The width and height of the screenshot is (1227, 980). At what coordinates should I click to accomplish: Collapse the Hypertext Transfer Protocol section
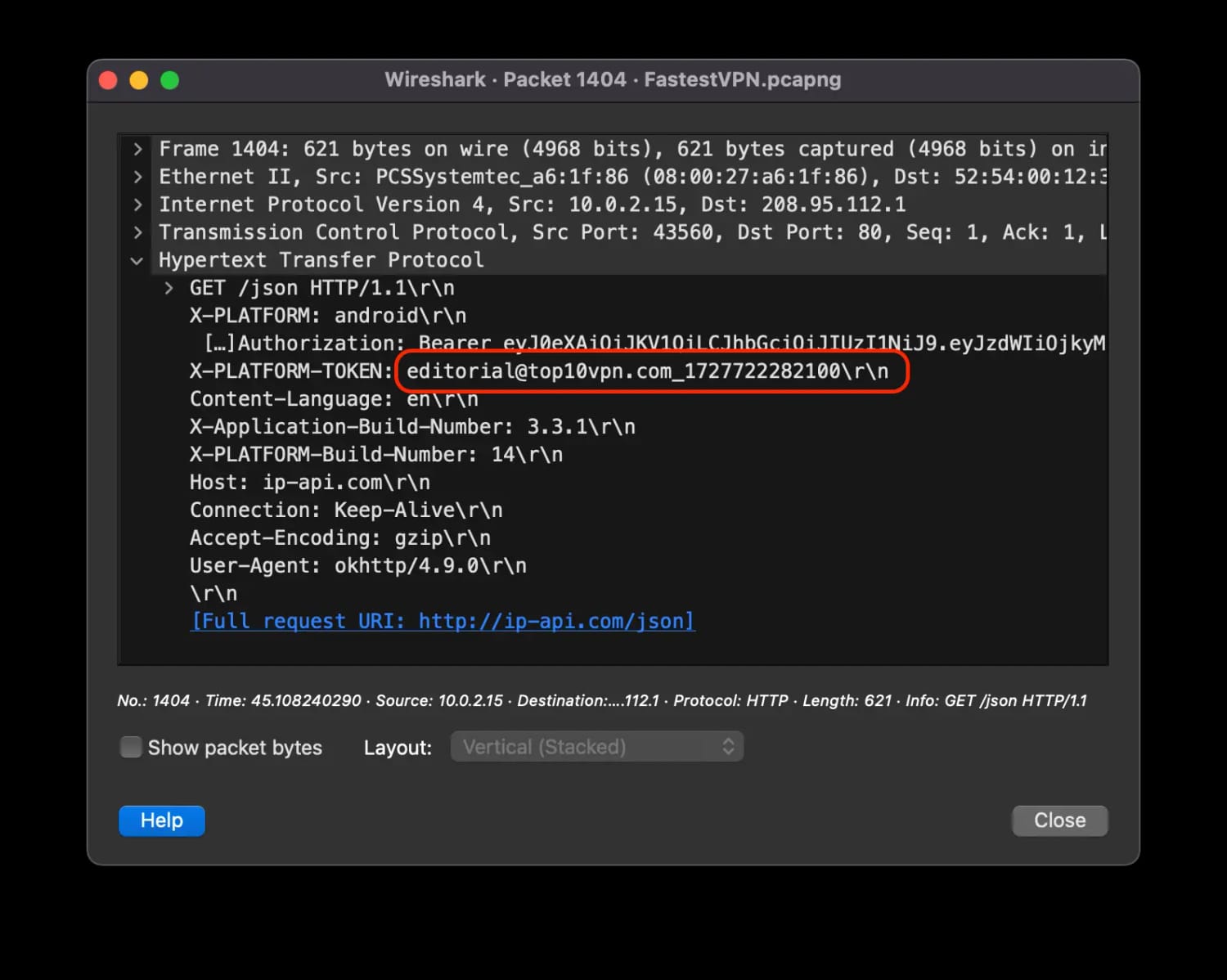tap(137, 260)
